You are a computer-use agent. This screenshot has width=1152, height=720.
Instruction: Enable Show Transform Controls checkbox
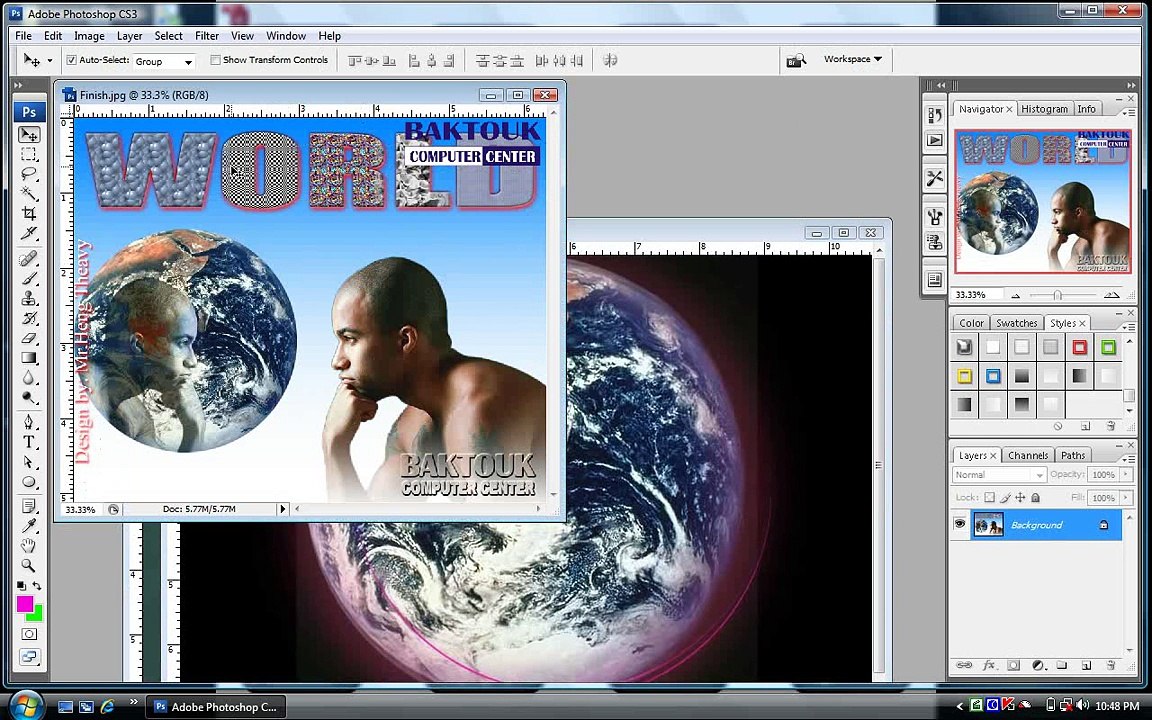[215, 60]
